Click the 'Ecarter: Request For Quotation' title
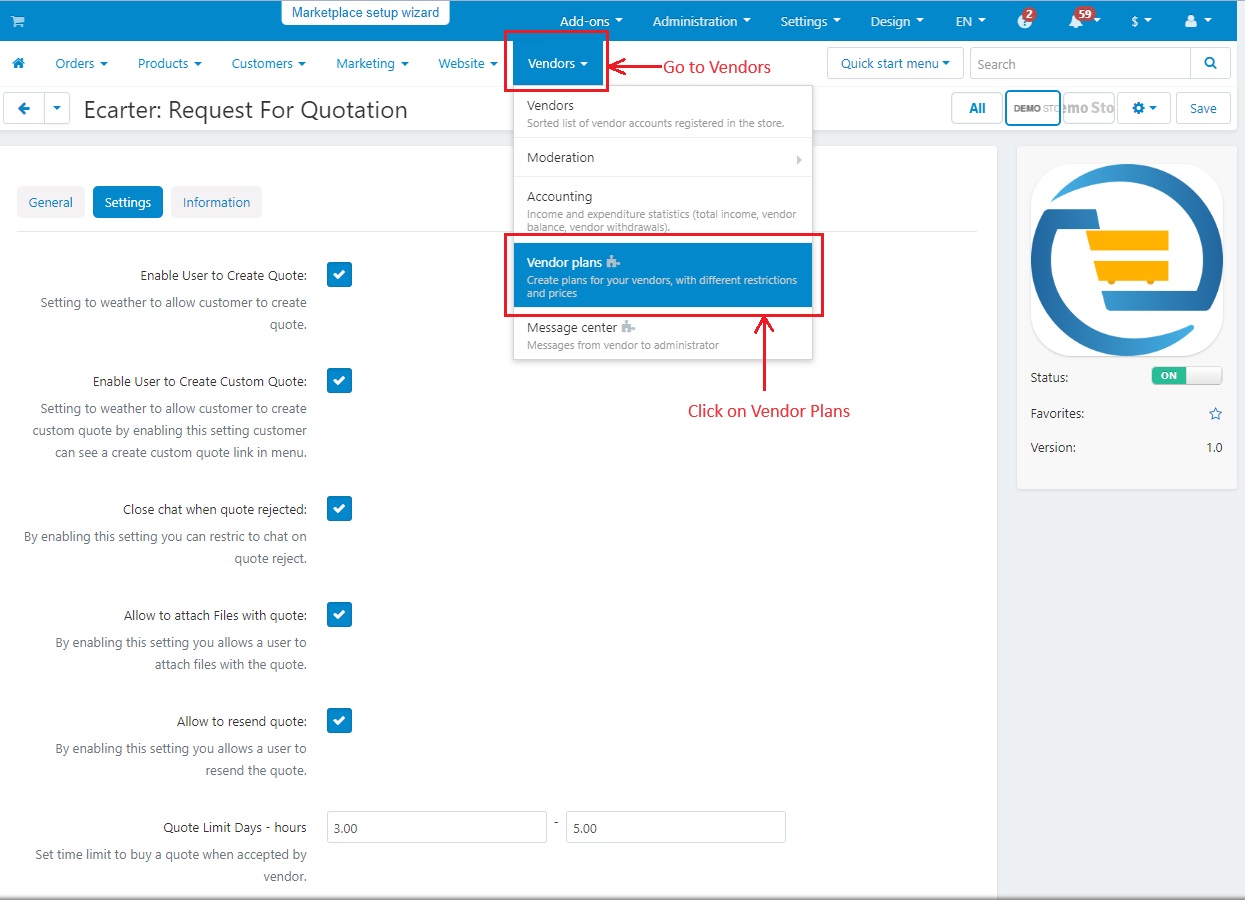This screenshot has height=900, width=1245. tap(246, 109)
